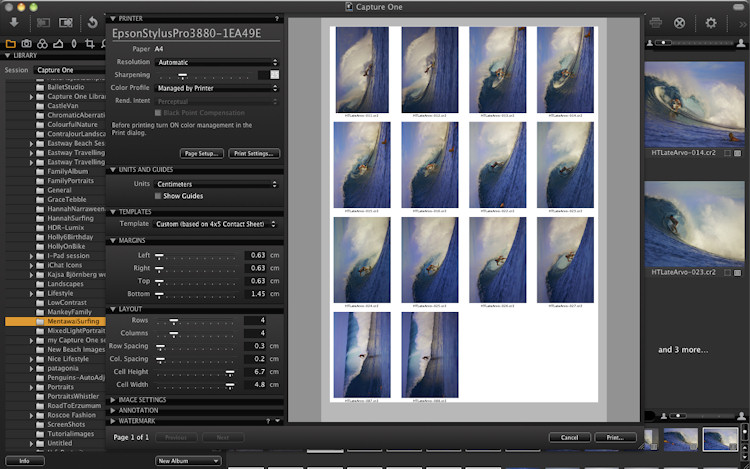750x469 pixels.
Task: Select the HTLateArvo-023.cr2 browser thumbnail
Action: coord(694,224)
